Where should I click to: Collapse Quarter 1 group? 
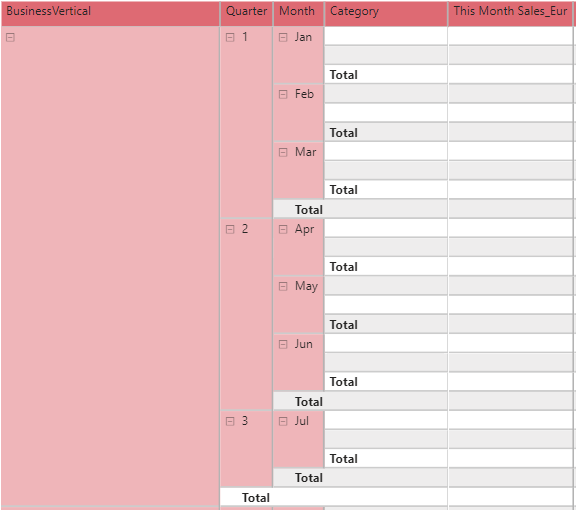click(x=230, y=37)
